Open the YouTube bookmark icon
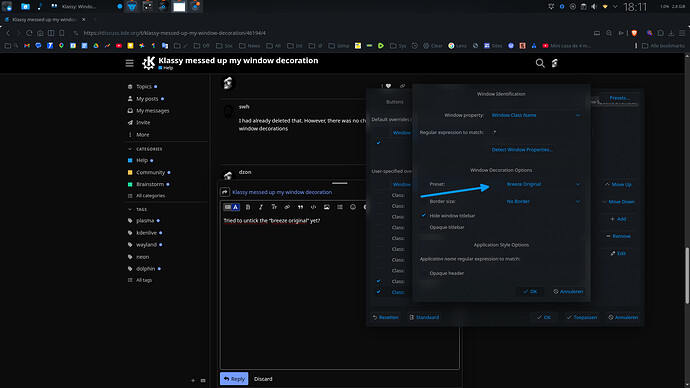 (119, 46)
